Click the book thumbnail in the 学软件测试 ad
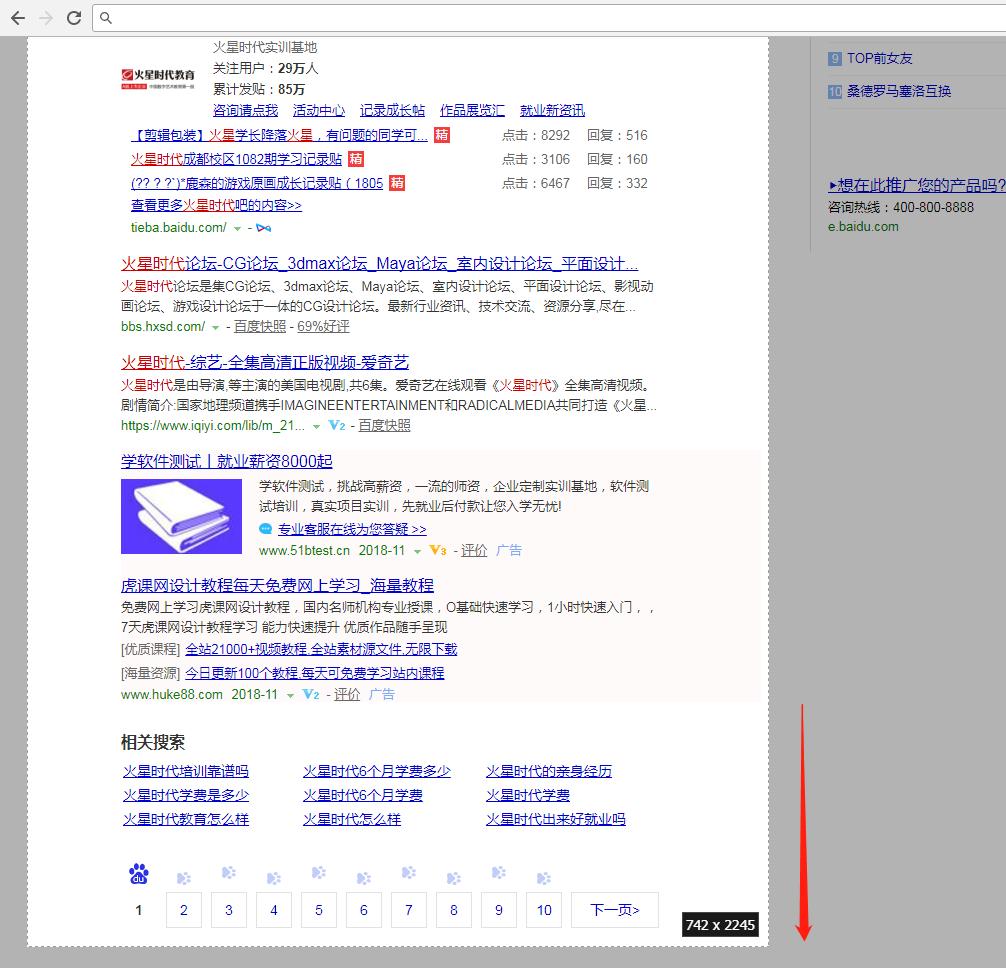Image resolution: width=1006 pixels, height=968 pixels. coord(181,516)
